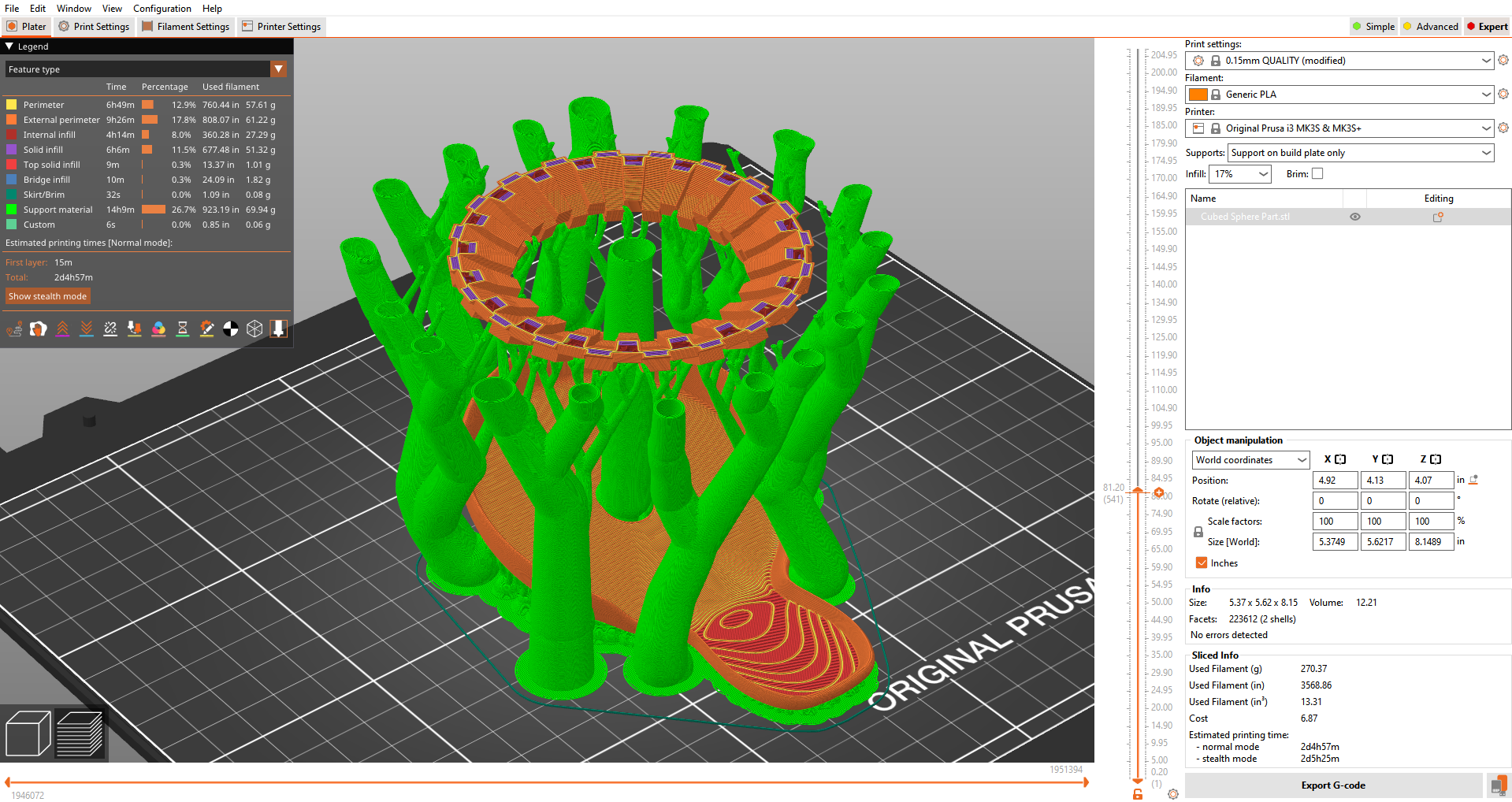
Task: Open the filament settings gear next to Generic PLA
Action: pyautogui.click(x=1503, y=94)
